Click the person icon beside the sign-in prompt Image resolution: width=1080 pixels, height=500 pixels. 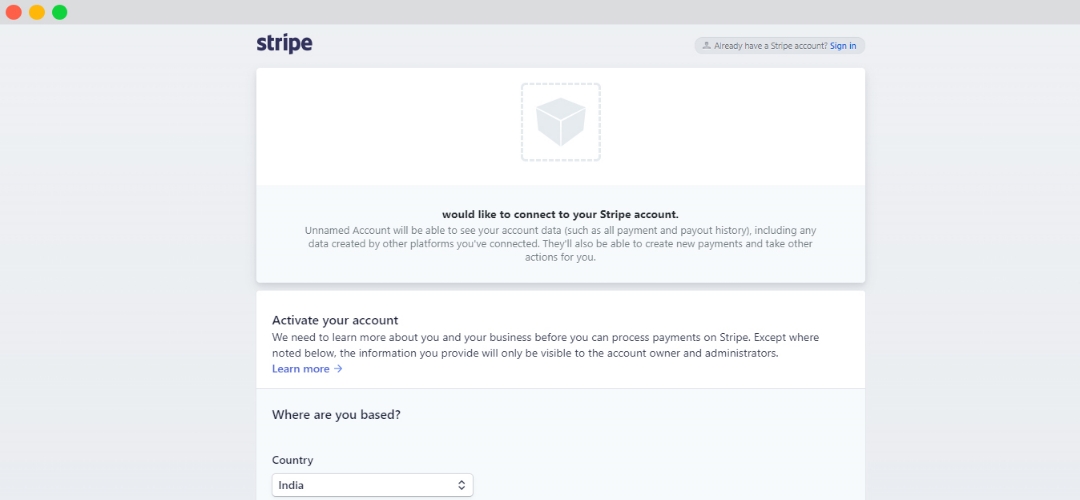707,46
